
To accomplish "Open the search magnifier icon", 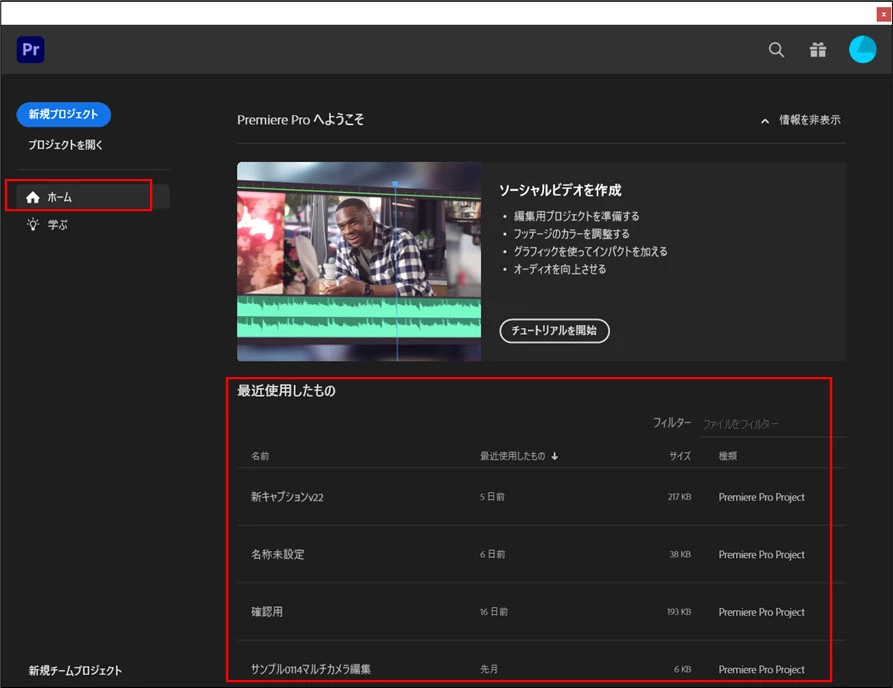I will pos(776,50).
